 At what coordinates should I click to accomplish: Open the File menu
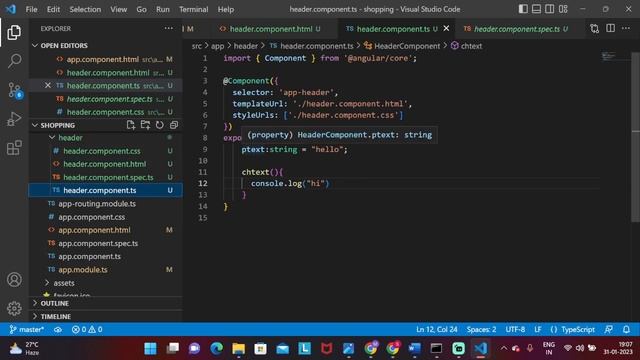pyautogui.click(x=31, y=9)
